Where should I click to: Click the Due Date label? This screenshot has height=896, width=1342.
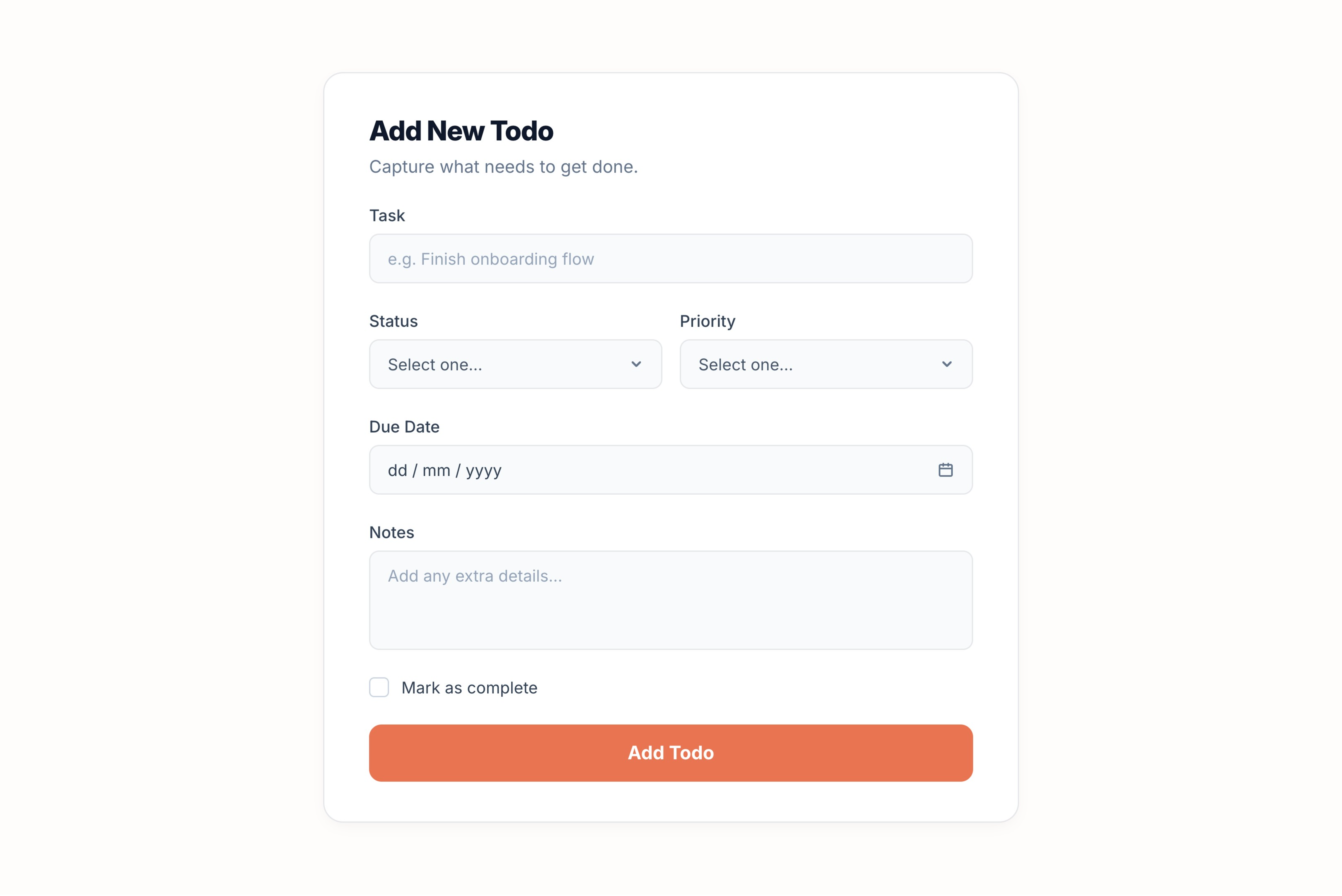coord(404,426)
